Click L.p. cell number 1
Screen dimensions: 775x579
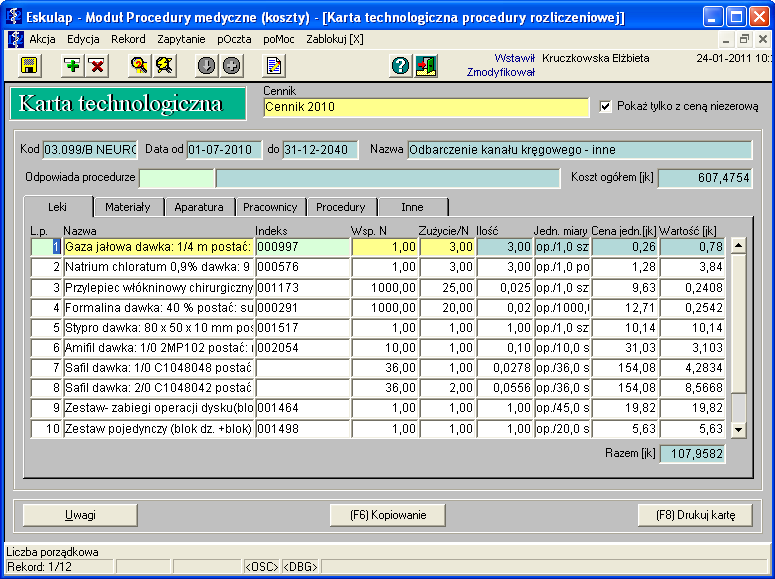pyautogui.click(x=46, y=247)
